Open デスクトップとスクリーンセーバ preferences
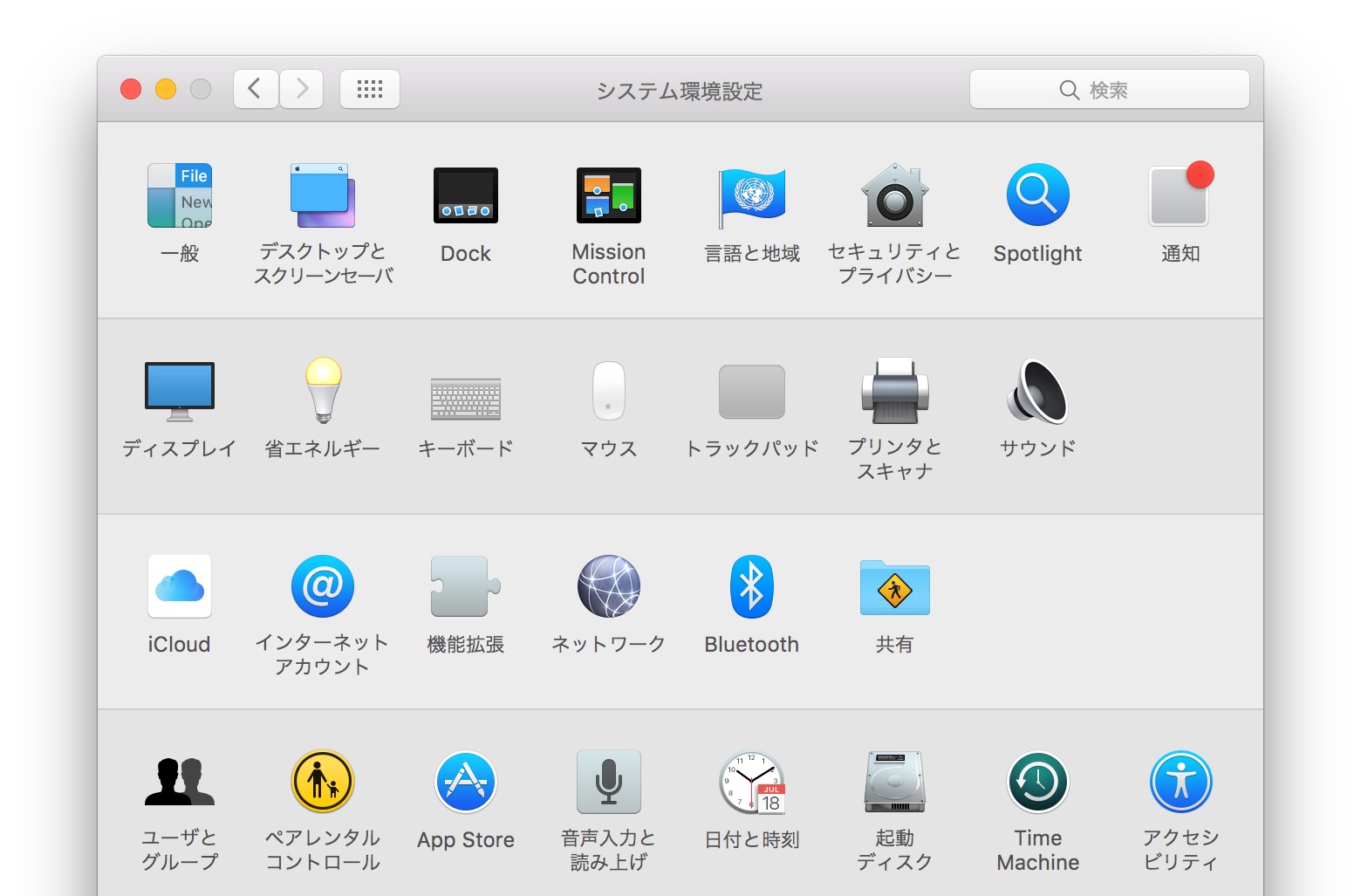Screen dimensions: 1361x896 click(323, 195)
